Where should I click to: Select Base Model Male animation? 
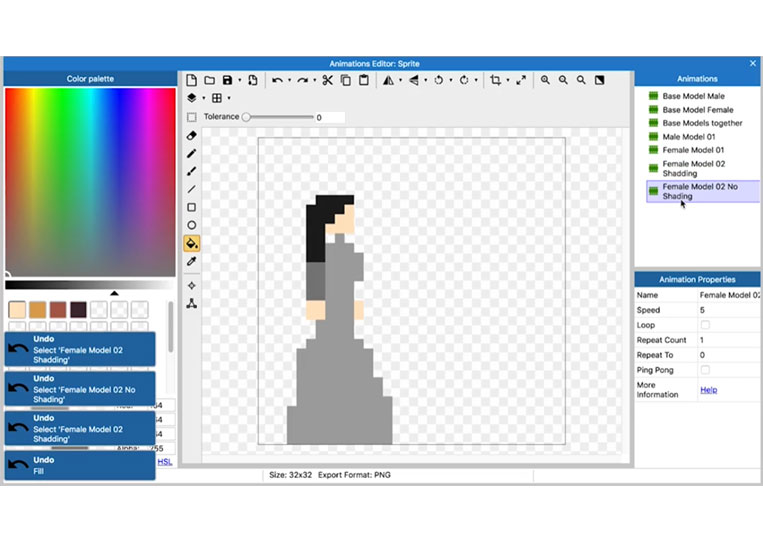(x=693, y=96)
